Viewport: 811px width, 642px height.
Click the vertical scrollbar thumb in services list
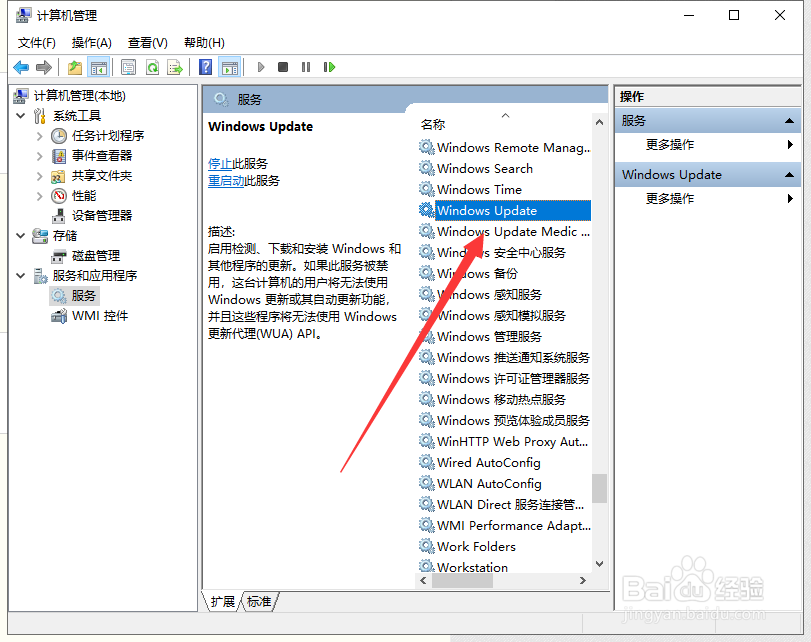click(x=599, y=488)
